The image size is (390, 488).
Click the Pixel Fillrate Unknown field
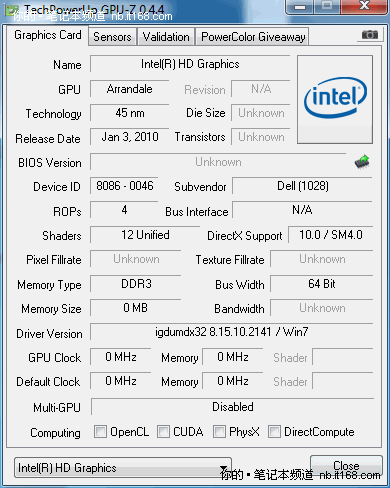[x=136, y=259]
